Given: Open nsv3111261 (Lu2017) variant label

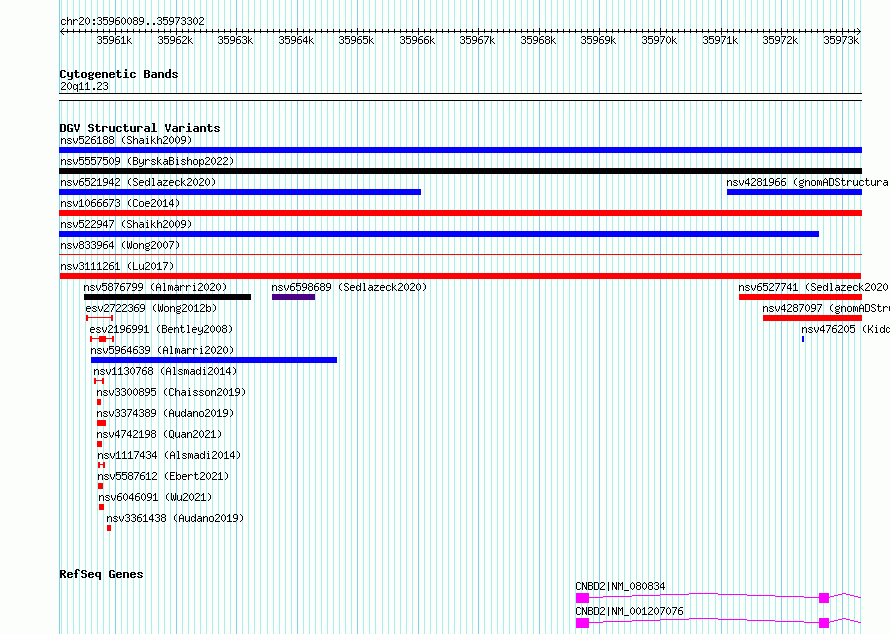Looking at the screenshot, I should (117, 266).
